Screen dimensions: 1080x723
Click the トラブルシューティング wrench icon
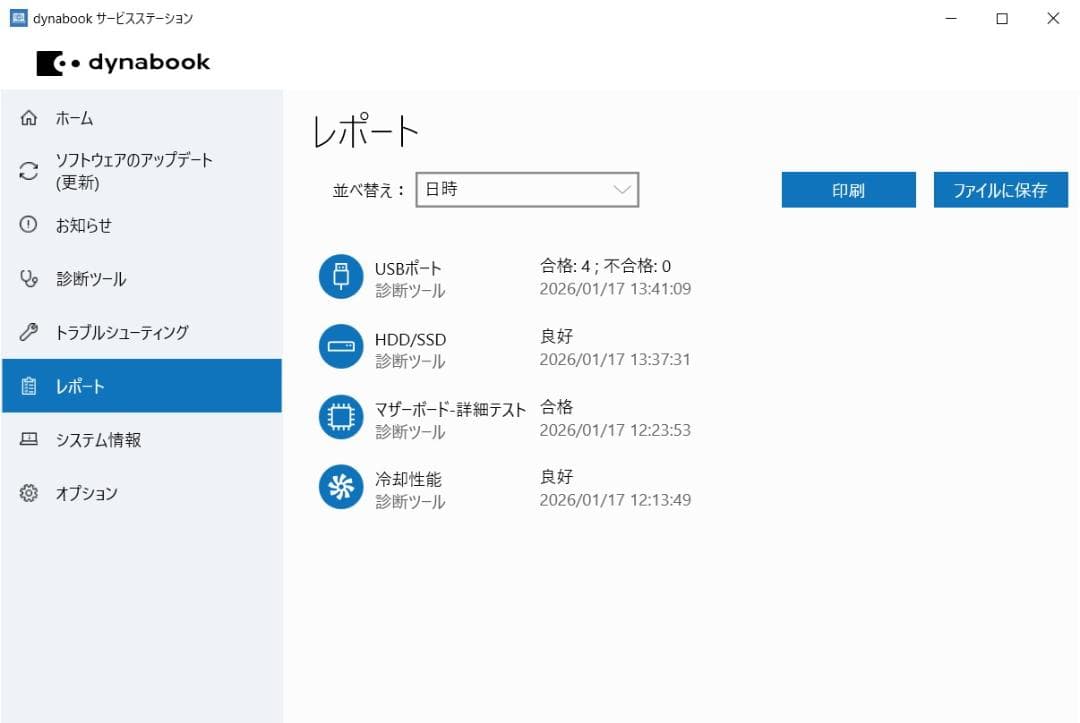26,332
